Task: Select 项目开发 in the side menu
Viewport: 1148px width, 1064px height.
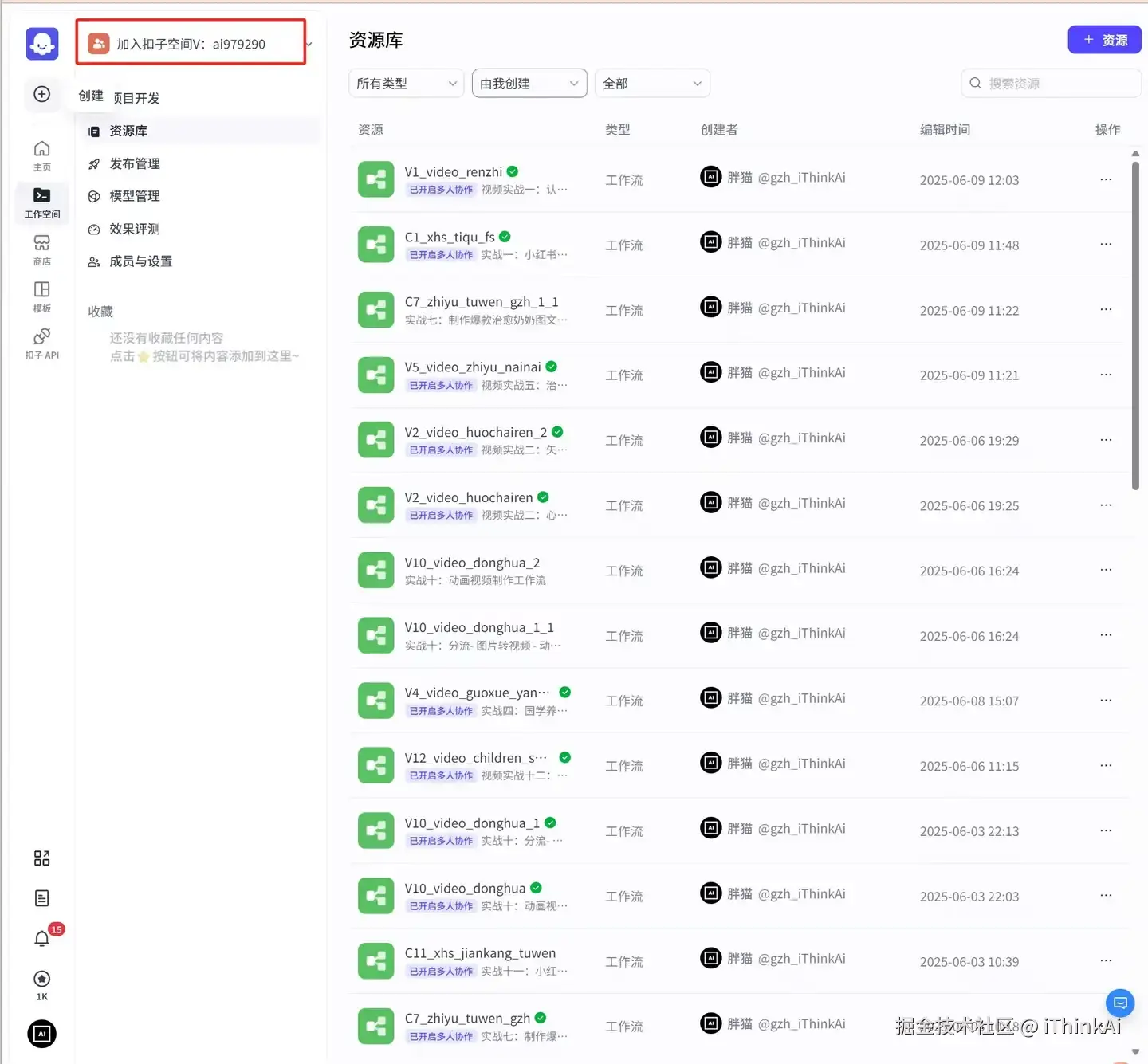Action: [136, 99]
